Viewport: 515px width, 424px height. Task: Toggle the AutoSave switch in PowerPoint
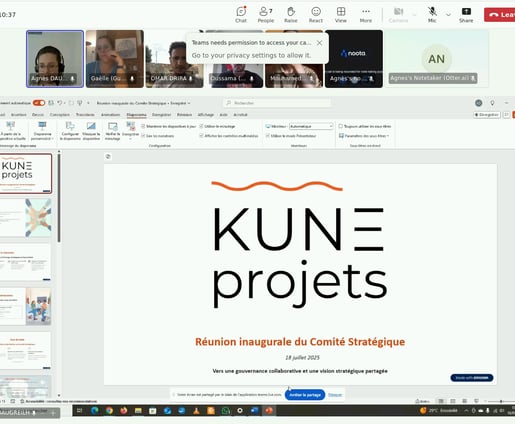coord(39,103)
